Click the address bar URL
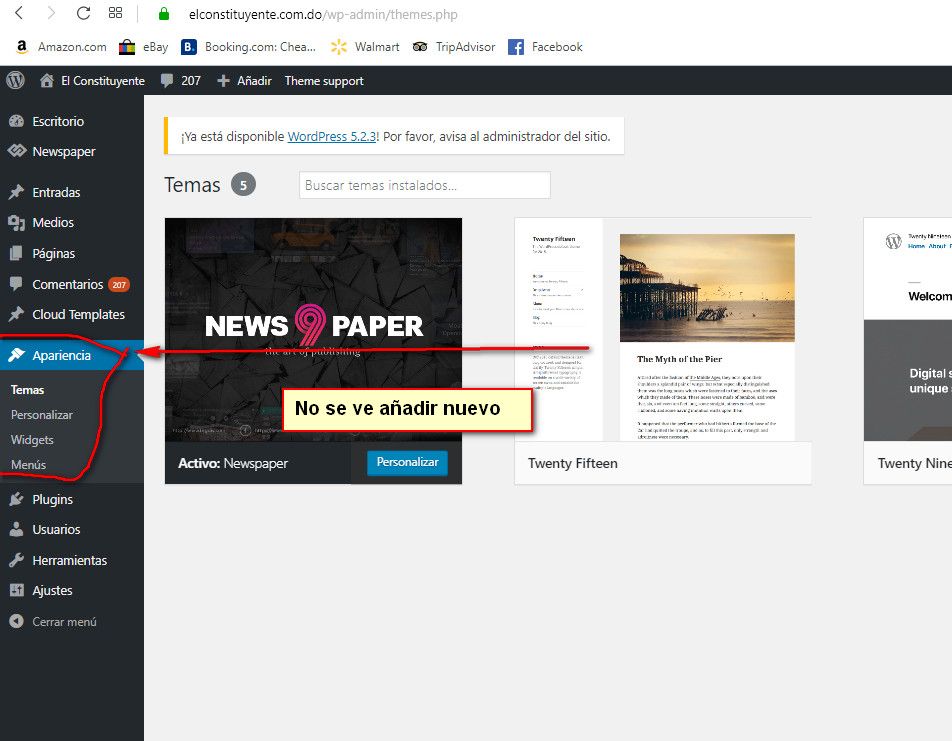 [323, 15]
